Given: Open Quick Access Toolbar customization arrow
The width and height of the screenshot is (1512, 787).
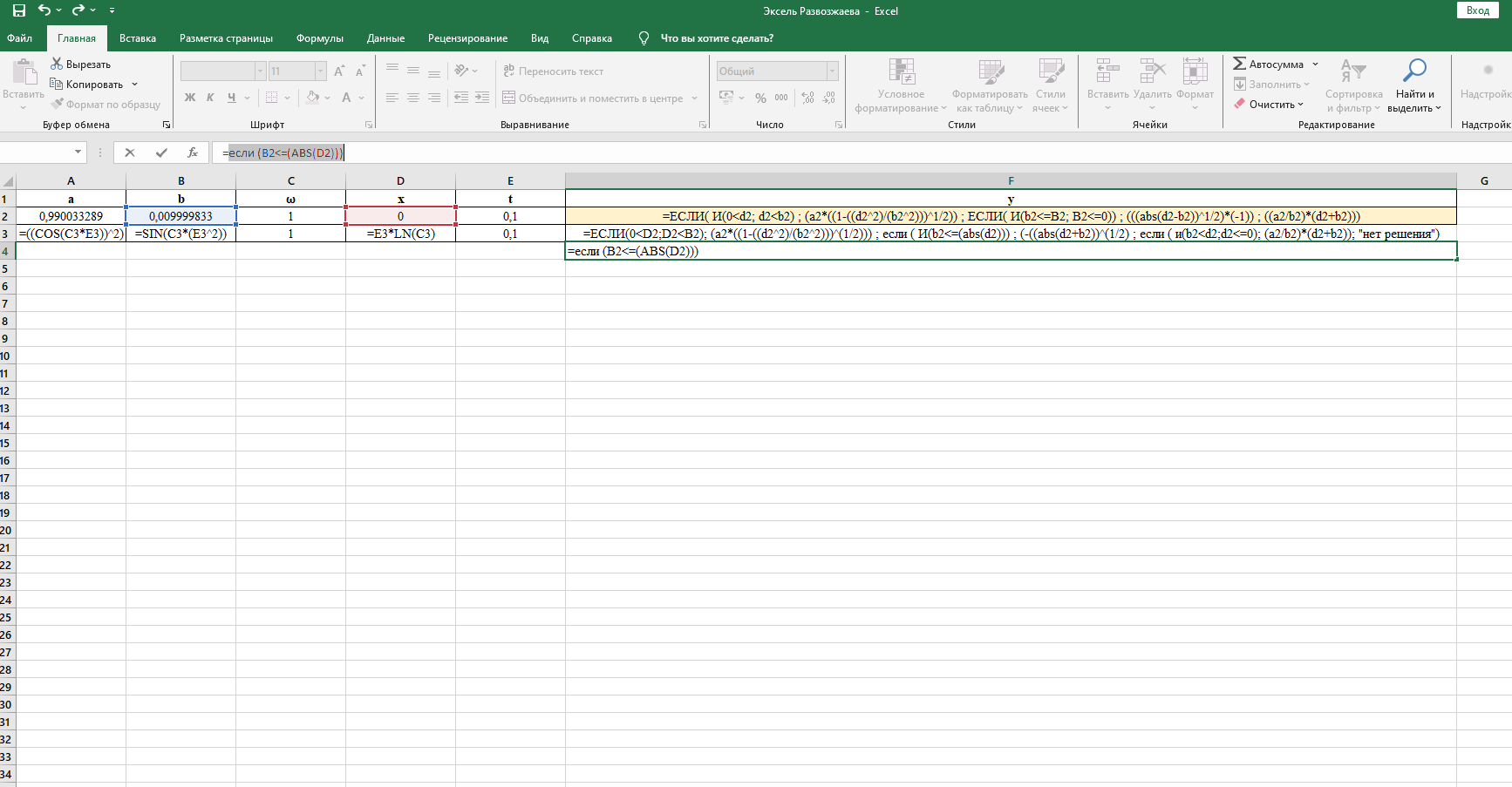Looking at the screenshot, I should tap(112, 10).
